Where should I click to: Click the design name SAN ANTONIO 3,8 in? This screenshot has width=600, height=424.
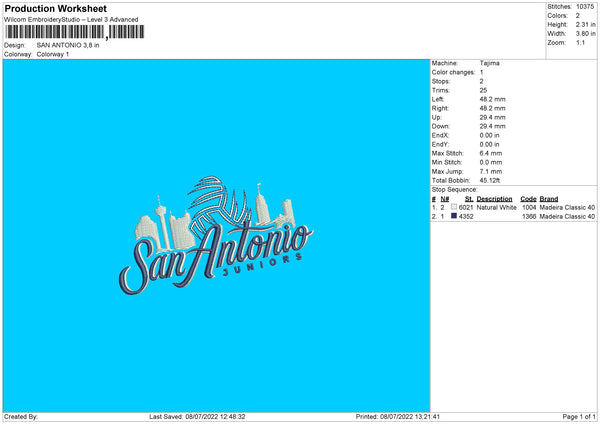(68, 45)
